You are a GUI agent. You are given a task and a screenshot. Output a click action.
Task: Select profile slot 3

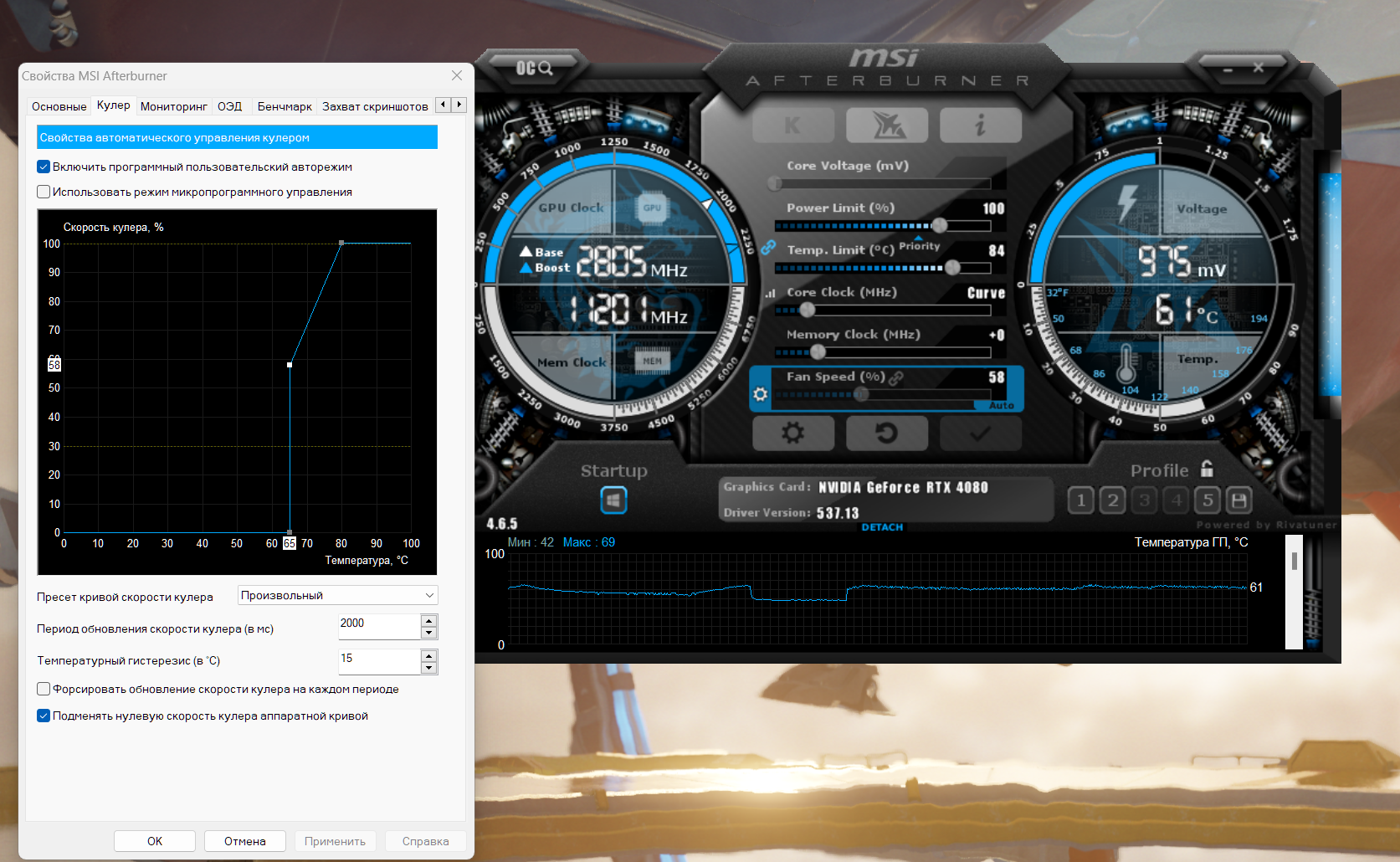click(1144, 500)
